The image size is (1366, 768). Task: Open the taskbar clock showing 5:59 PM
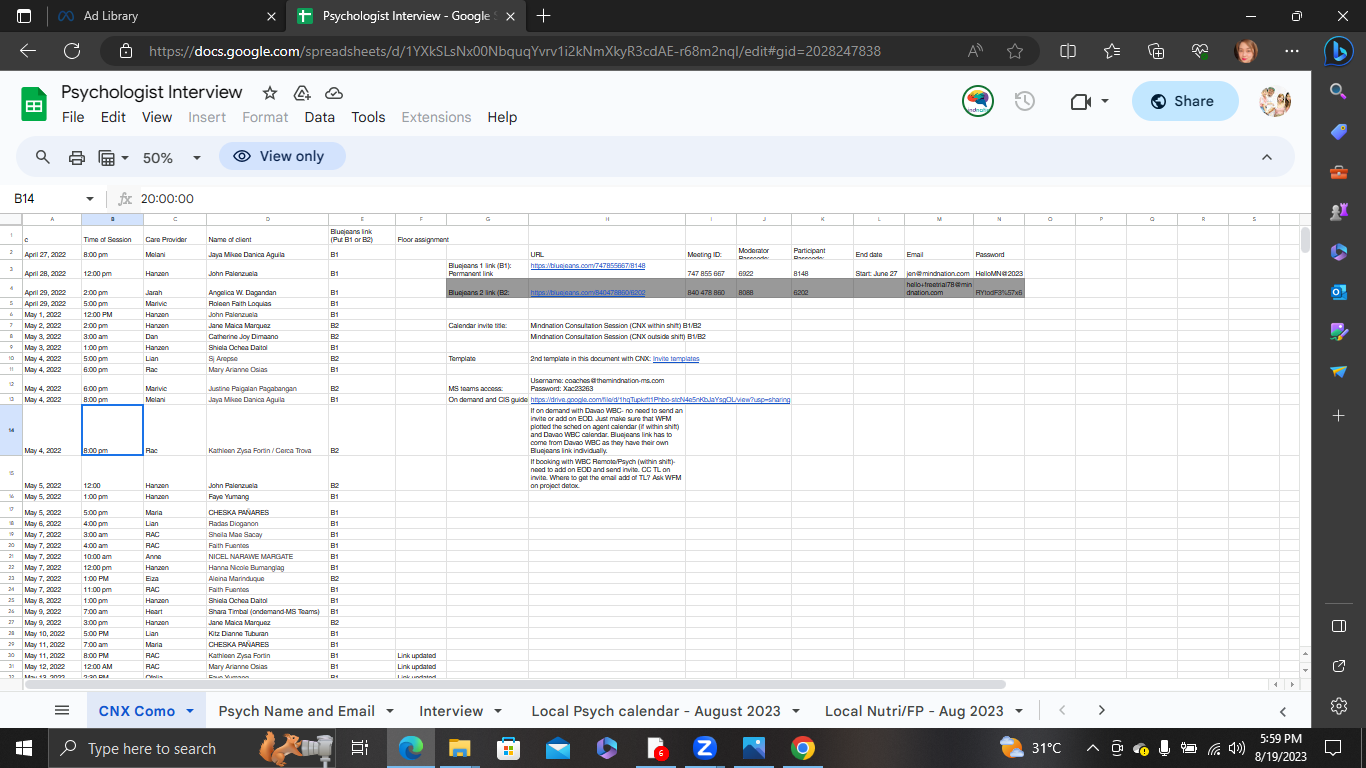[x=1280, y=747]
